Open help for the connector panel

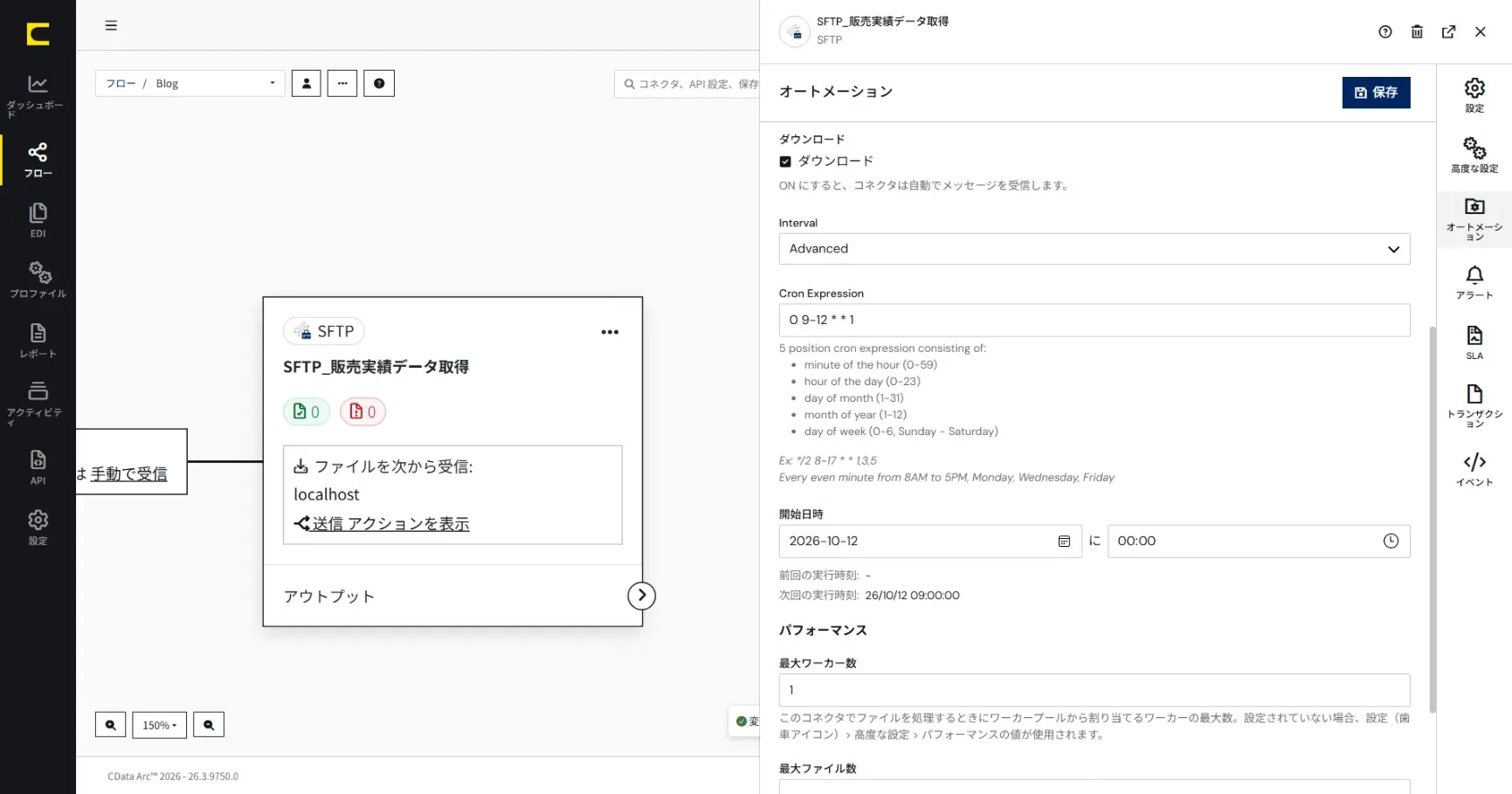click(x=1385, y=31)
